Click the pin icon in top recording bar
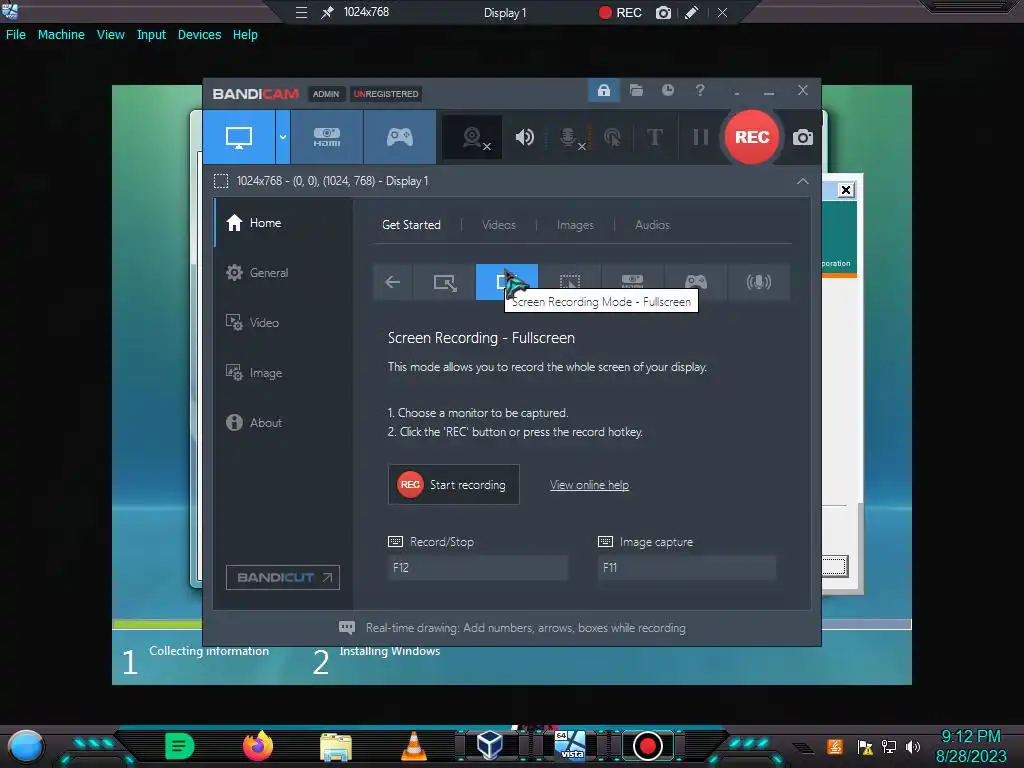Viewport: 1024px width, 768px height. 327,12
